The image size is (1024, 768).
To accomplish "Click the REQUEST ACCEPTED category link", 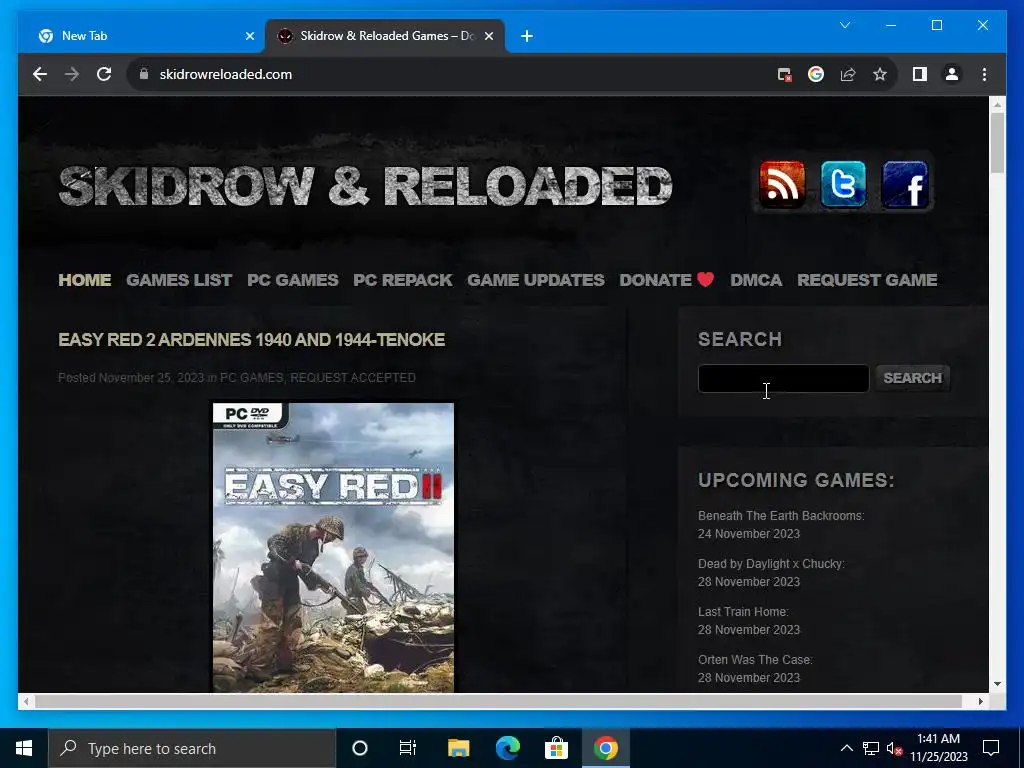I will click(353, 377).
